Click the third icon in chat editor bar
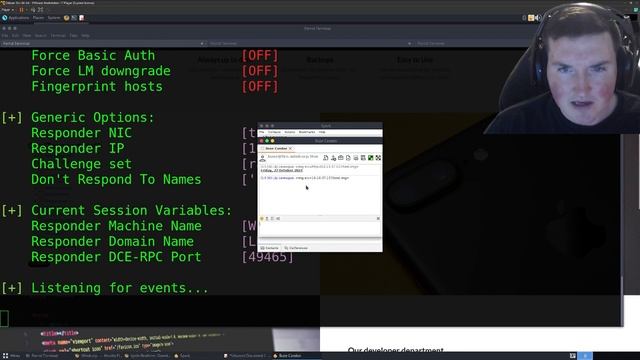Image resolution: width=640 pixels, height=360 pixels. [272, 219]
